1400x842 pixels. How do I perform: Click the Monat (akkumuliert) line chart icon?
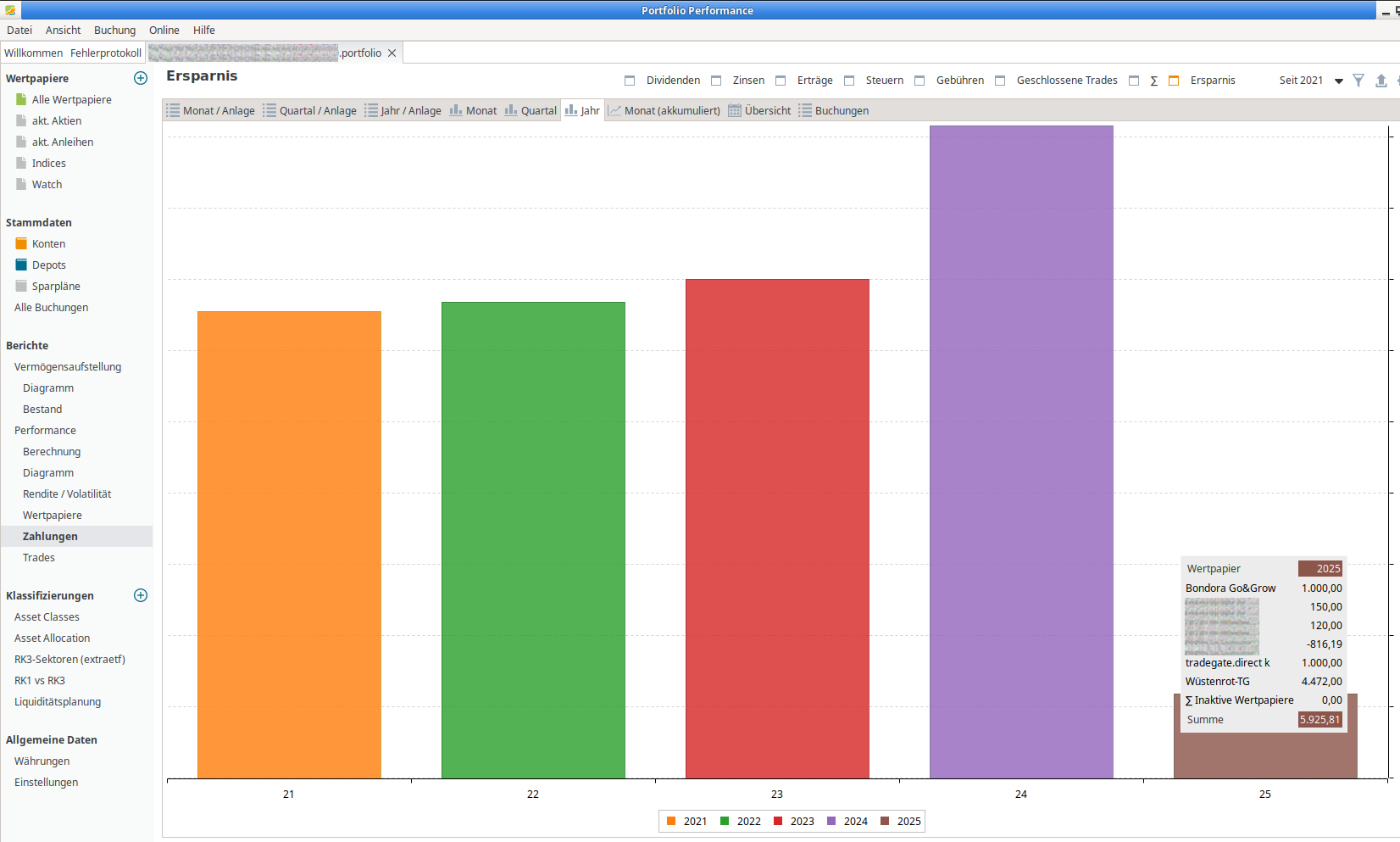(x=614, y=110)
